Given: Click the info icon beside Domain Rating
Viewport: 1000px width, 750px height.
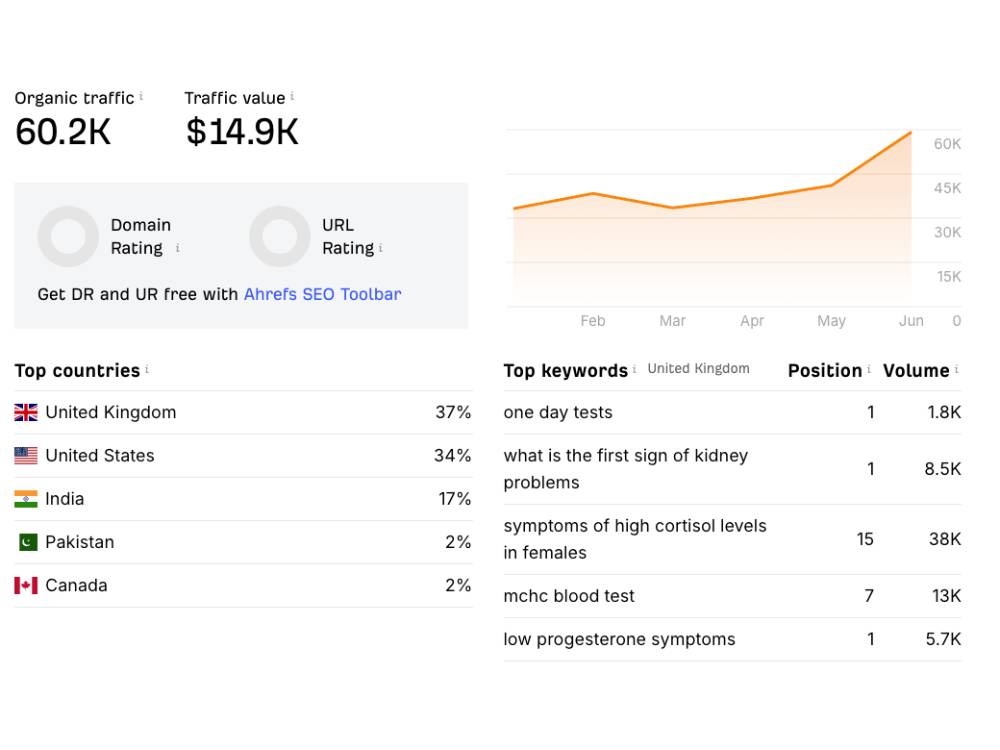Looking at the screenshot, I should (x=177, y=248).
